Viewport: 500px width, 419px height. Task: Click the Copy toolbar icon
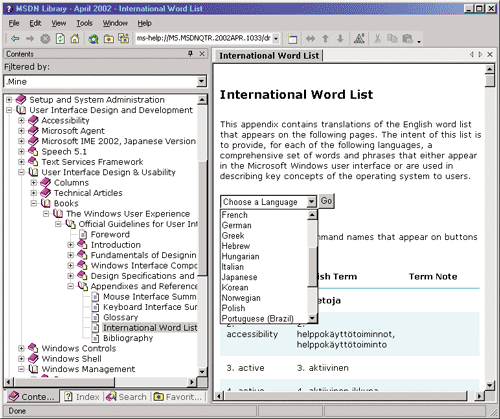[392, 39]
